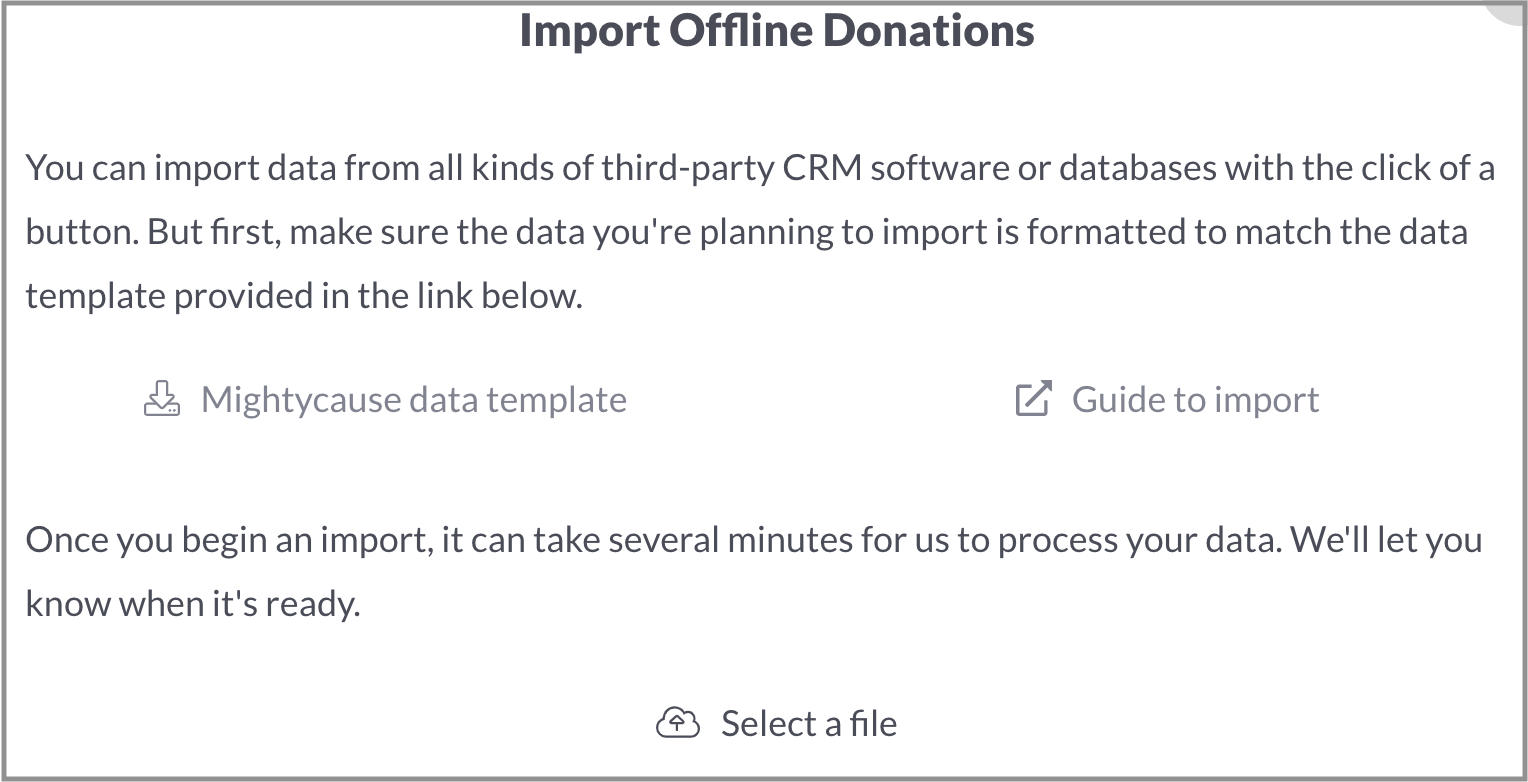Click the paragraph starting 'You can import data'
Screen dimensions: 1528x782
click(760, 232)
